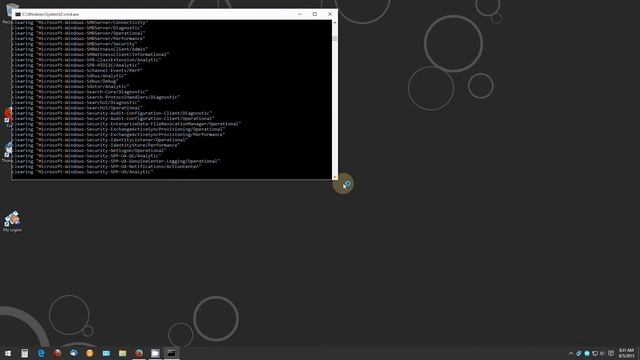Click the cmd scrollbar up arrow
This screenshot has height=360, width=640.
[335, 23]
